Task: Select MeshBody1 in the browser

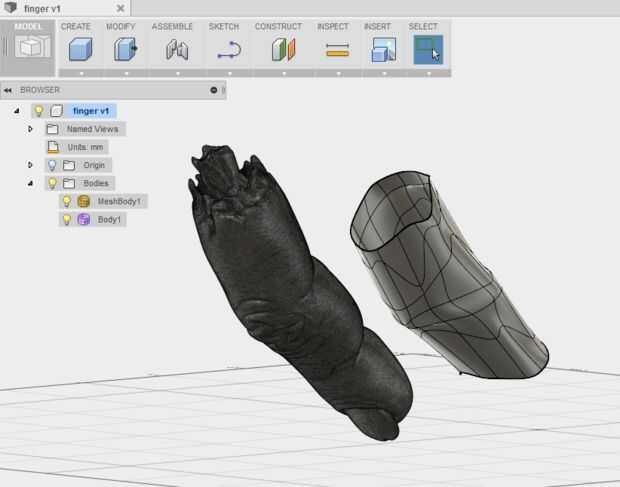Action: (x=119, y=201)
